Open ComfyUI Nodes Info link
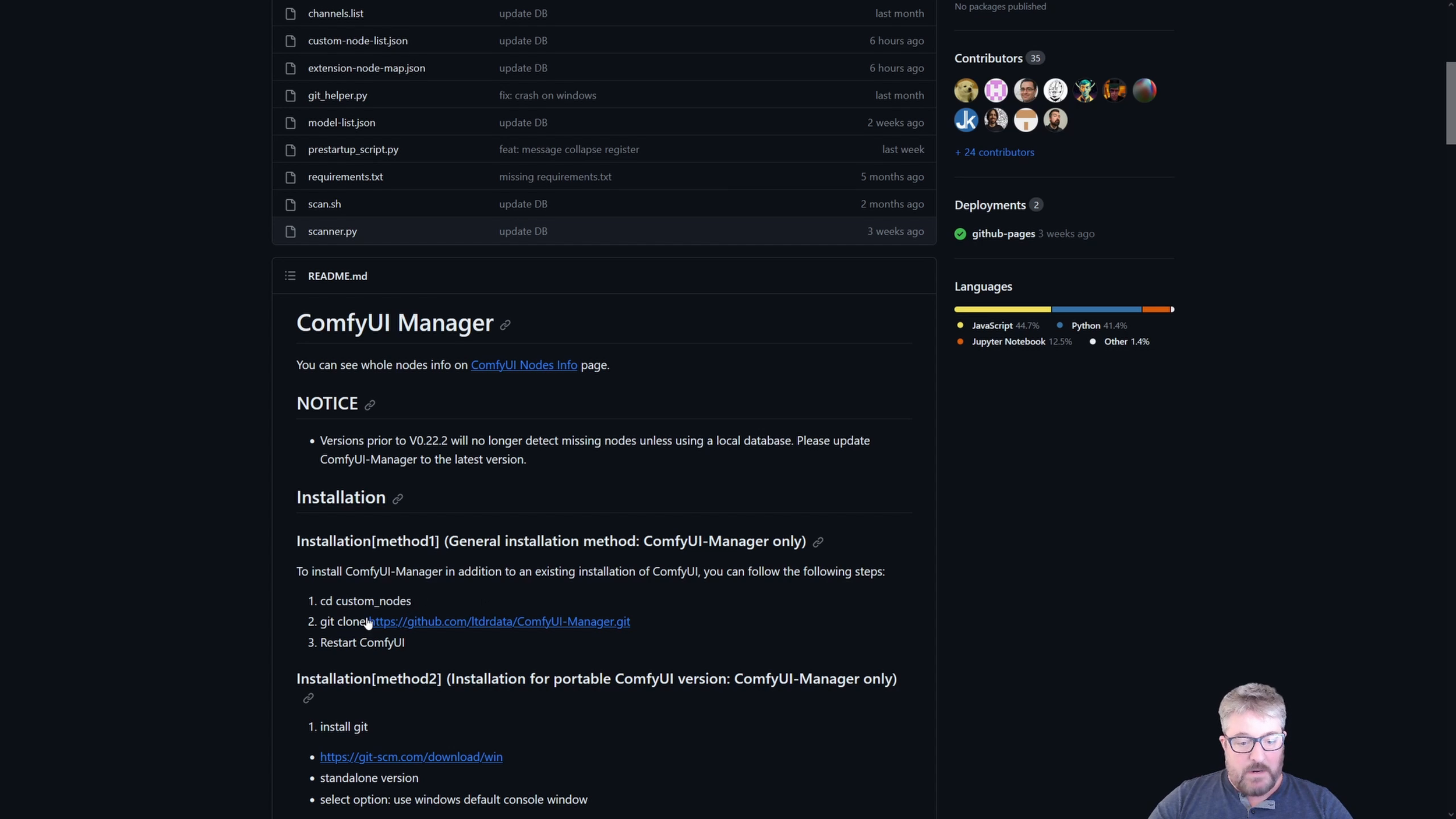 click(524, 365)
